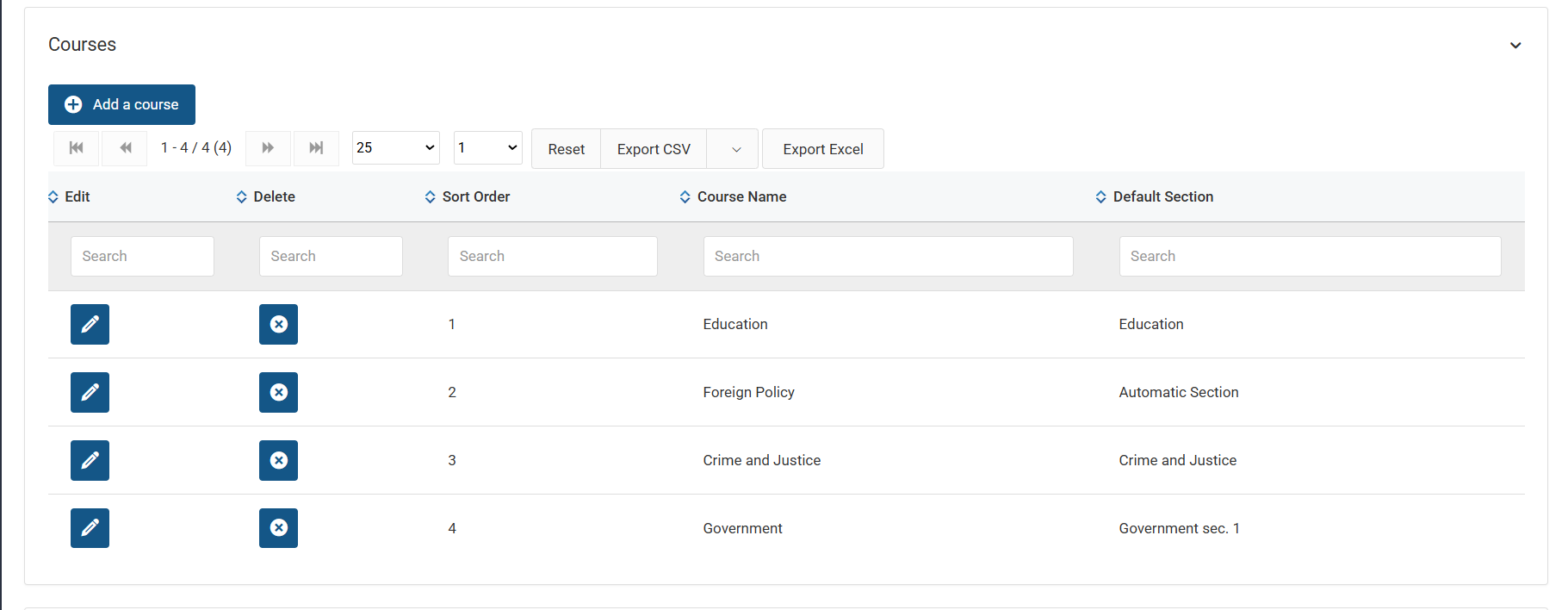Edit the Crime and Justice course
The width and height of the screenshot is (1568, 610).
coord(90,460)
